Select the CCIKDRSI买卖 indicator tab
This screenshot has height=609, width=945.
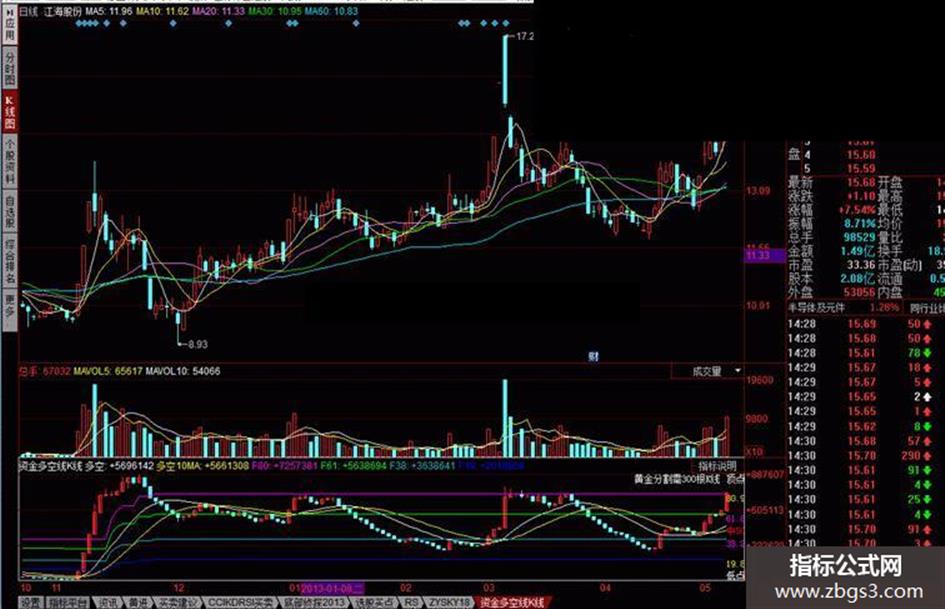pyautogui.click(x=240, y=603)
